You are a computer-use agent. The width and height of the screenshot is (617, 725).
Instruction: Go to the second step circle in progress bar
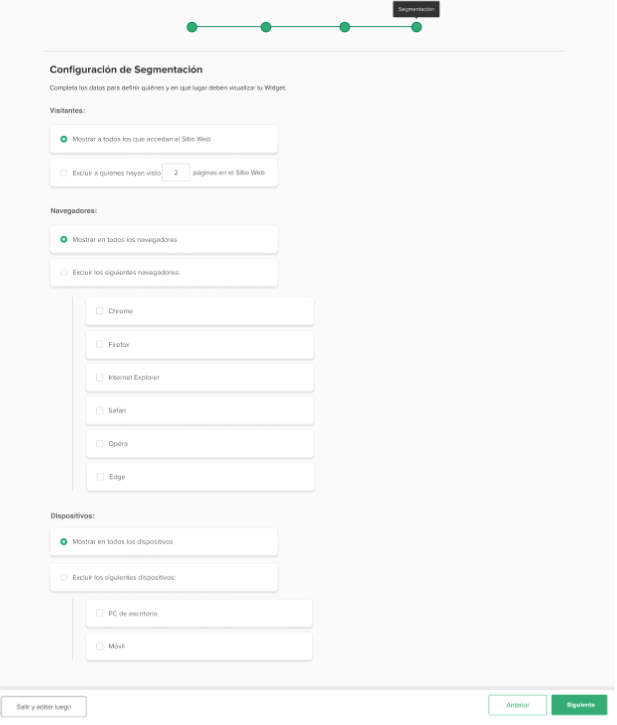click(266, 27)
